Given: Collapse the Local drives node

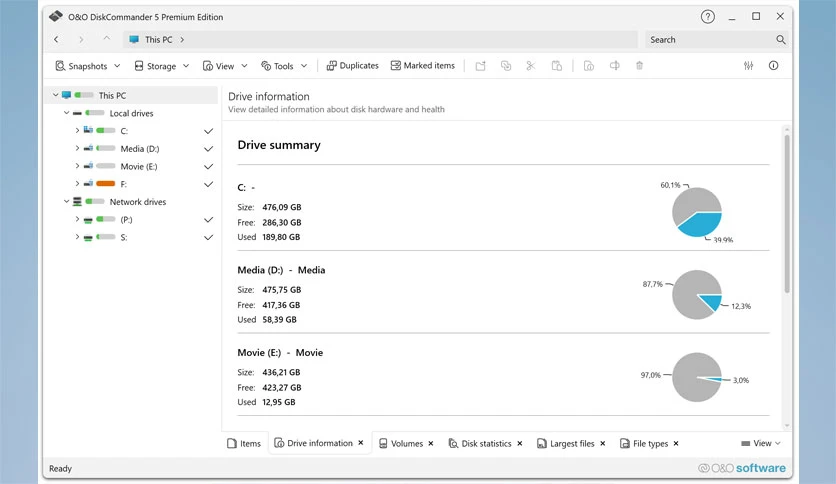Looking at the screenshot, I should point(67,112).
